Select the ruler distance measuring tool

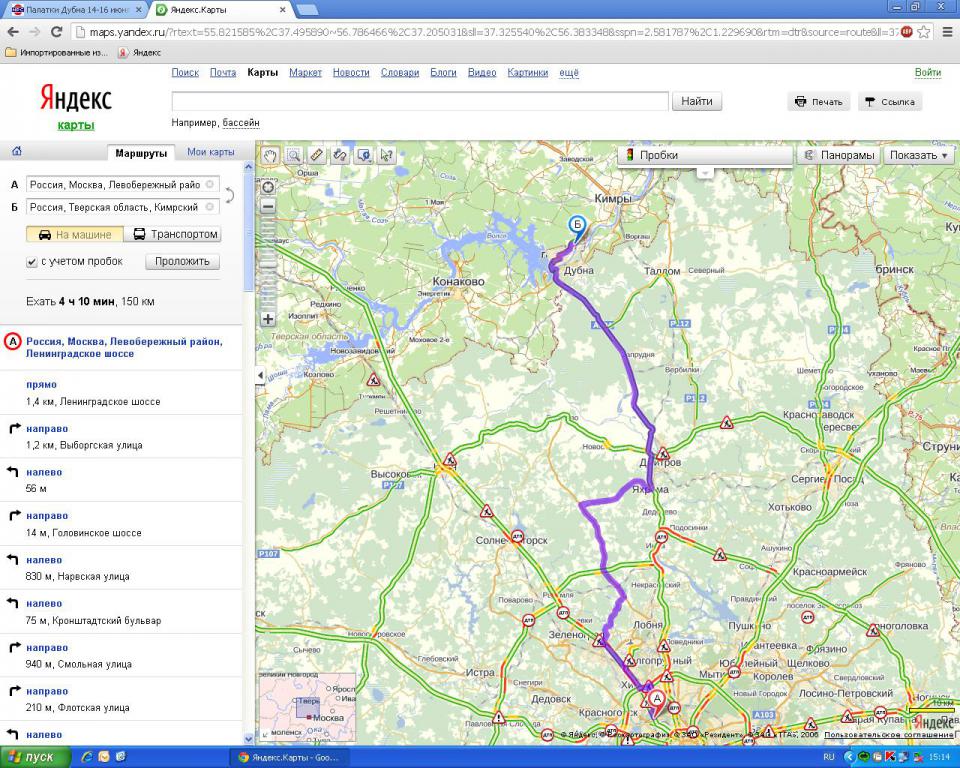tap(317, 156)
